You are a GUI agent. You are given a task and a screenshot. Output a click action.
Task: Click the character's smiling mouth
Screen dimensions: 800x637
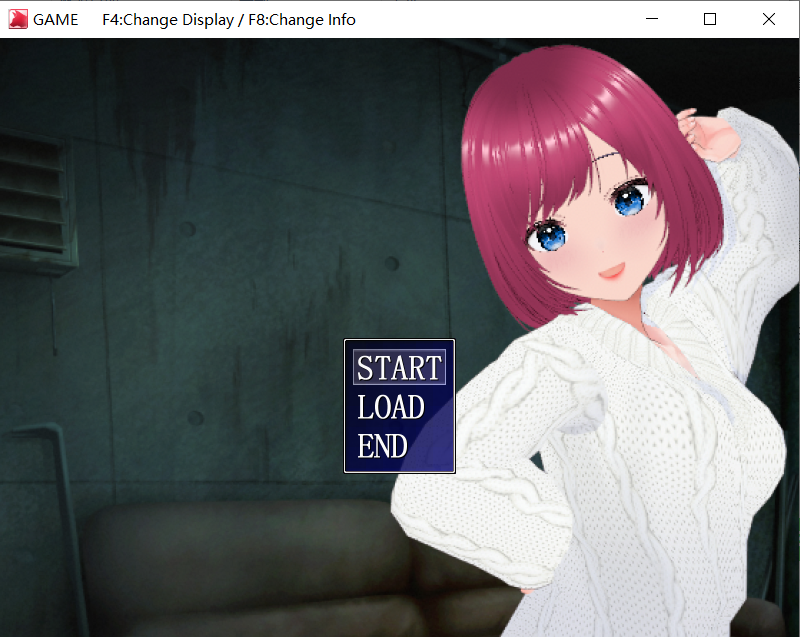612,271
